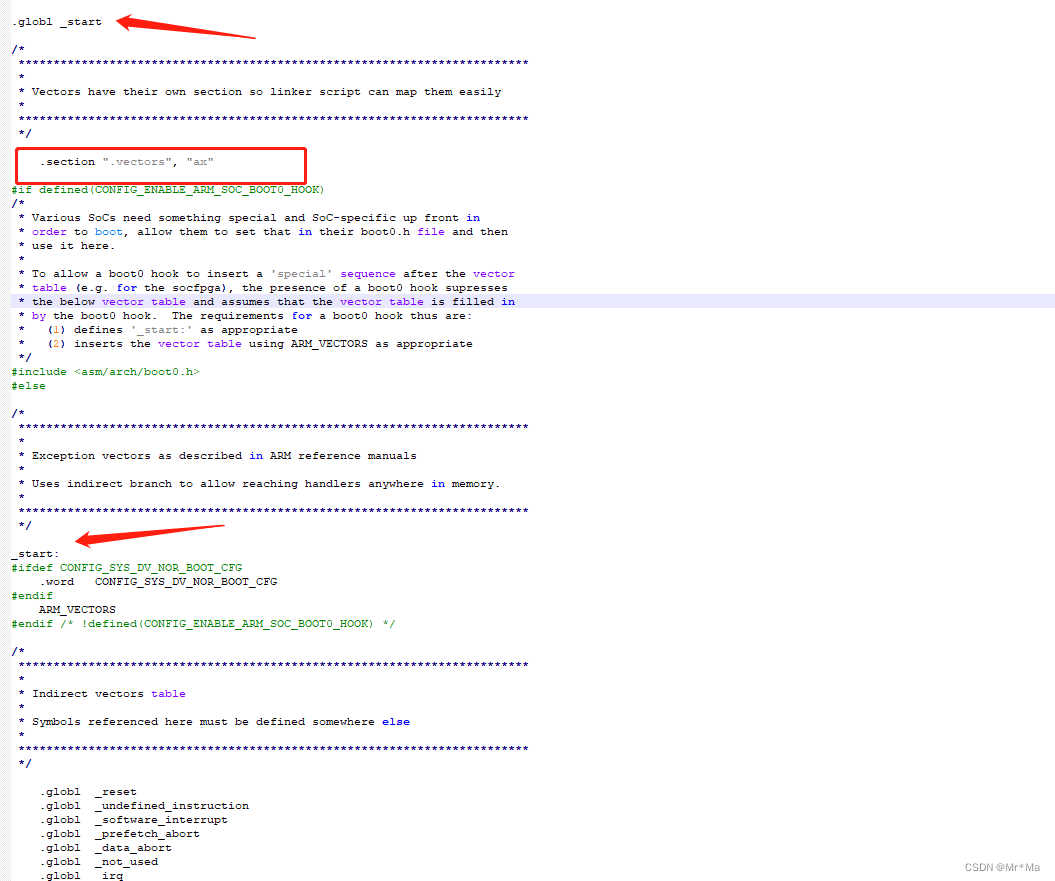
Task: Click '#ifdef CONFIG_SYS_DV_NOR_BOOT_CFG' line
Action: pos(126,568)
